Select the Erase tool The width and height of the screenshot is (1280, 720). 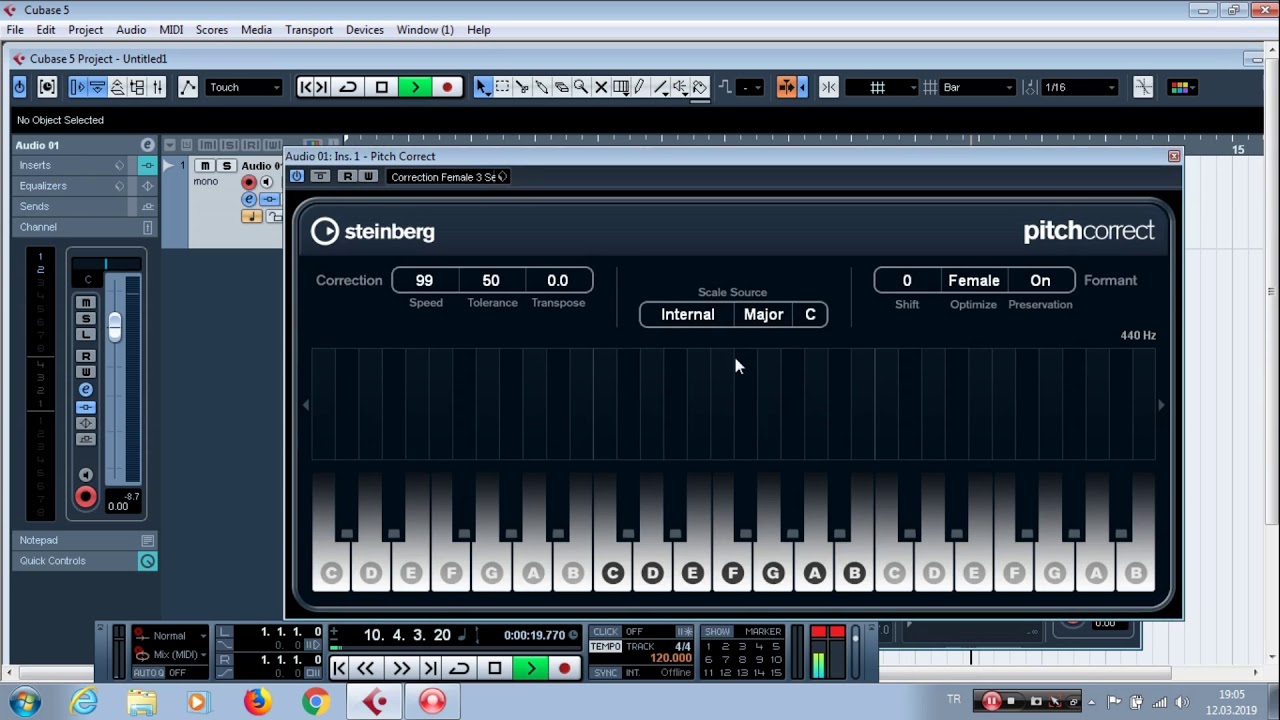coord(562,87)
